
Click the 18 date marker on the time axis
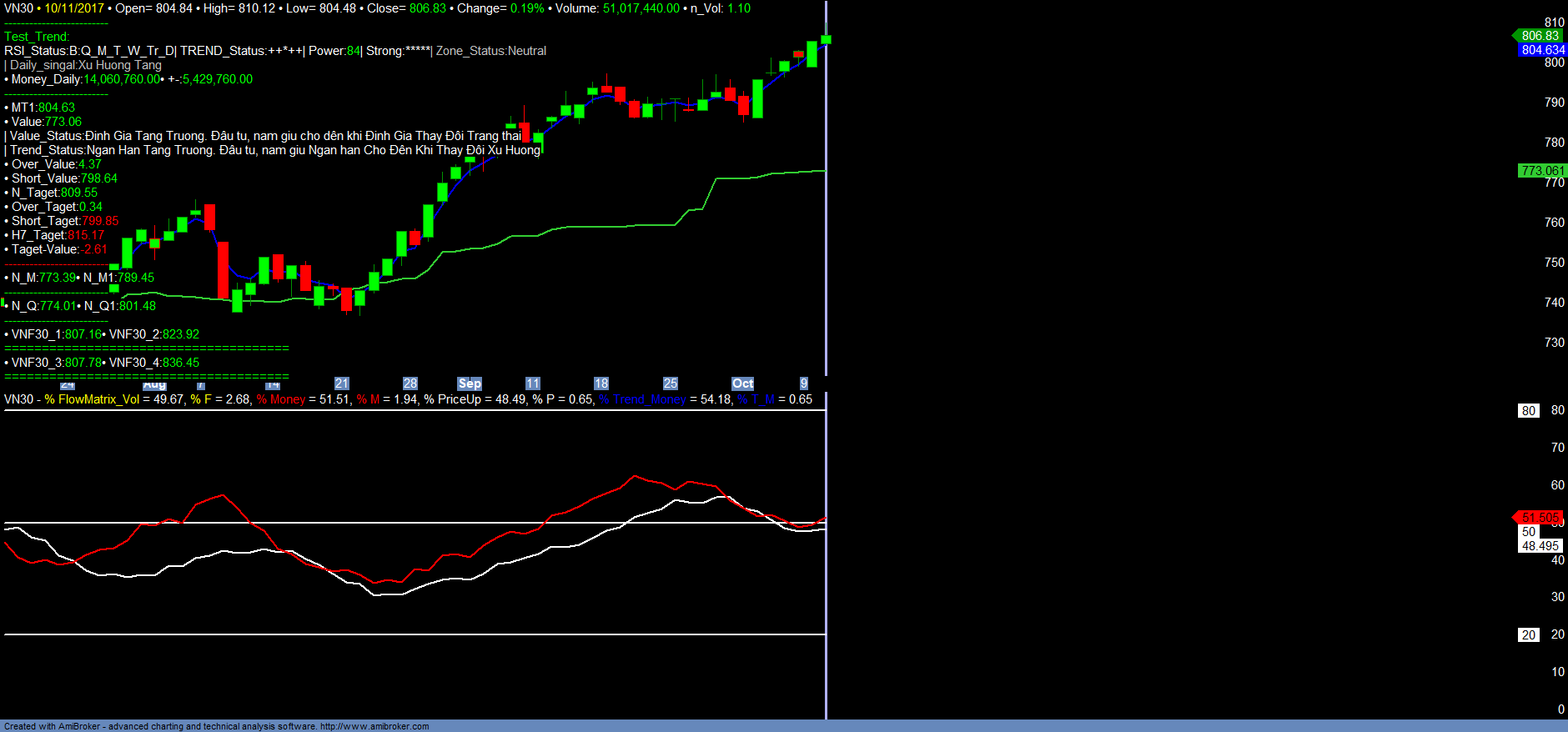pyautogui.click(x=601, y=384)
